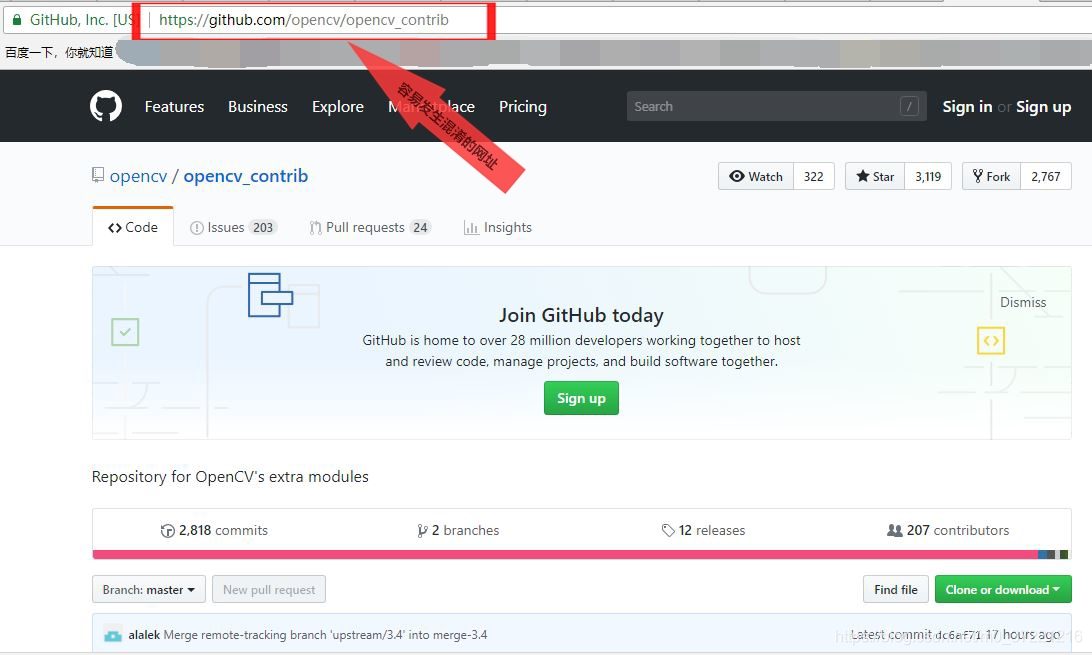This screenshot has height=655, width=1092.
Task: Open the Pricing page
Action: click(522, 106)
